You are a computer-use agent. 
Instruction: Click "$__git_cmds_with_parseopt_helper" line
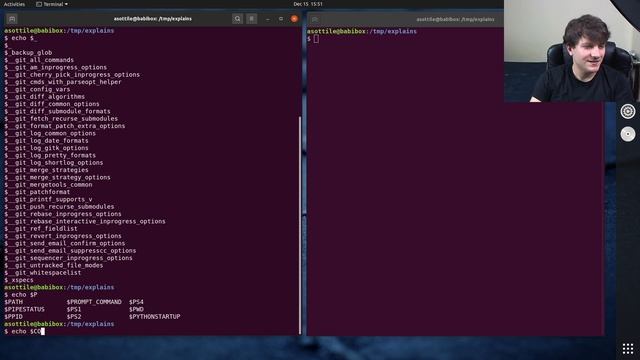63,82
